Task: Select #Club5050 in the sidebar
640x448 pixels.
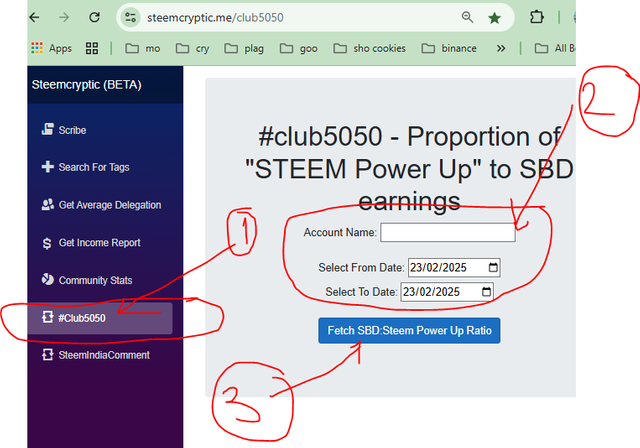Action: click(x=100, y=318)
